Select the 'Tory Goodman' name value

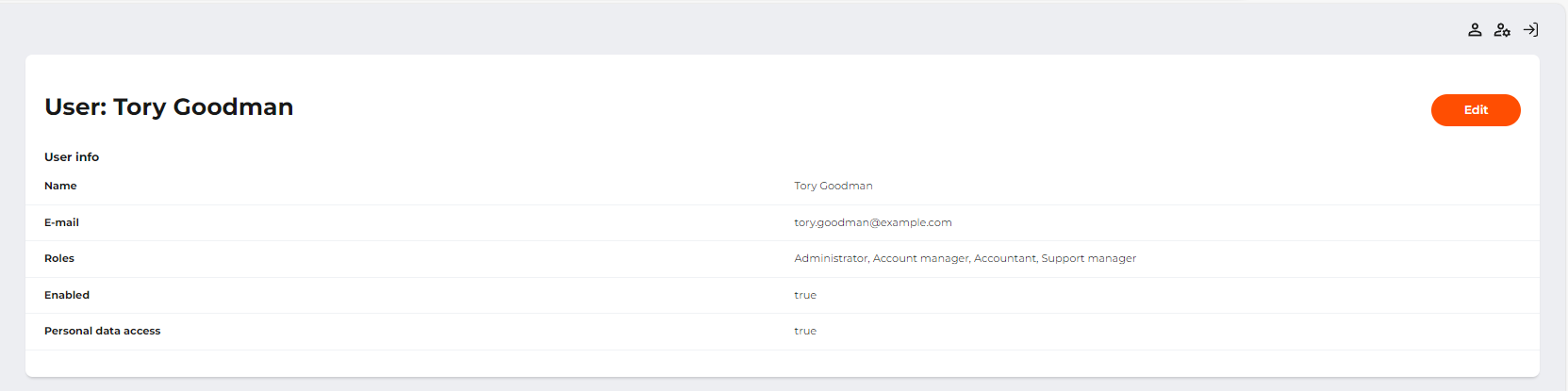coord(833,186)
